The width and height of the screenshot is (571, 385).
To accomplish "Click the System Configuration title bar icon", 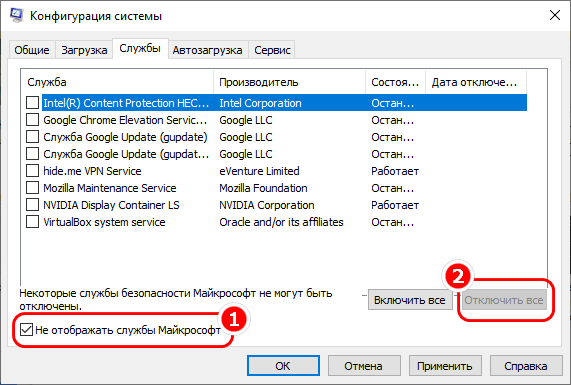I will (16, 15).
